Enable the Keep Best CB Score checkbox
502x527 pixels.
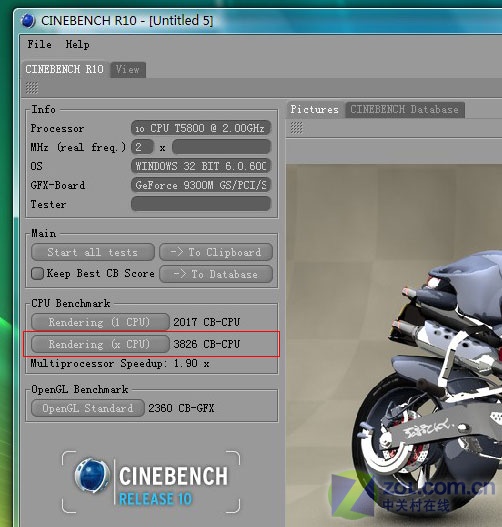[x=37, y=274]
